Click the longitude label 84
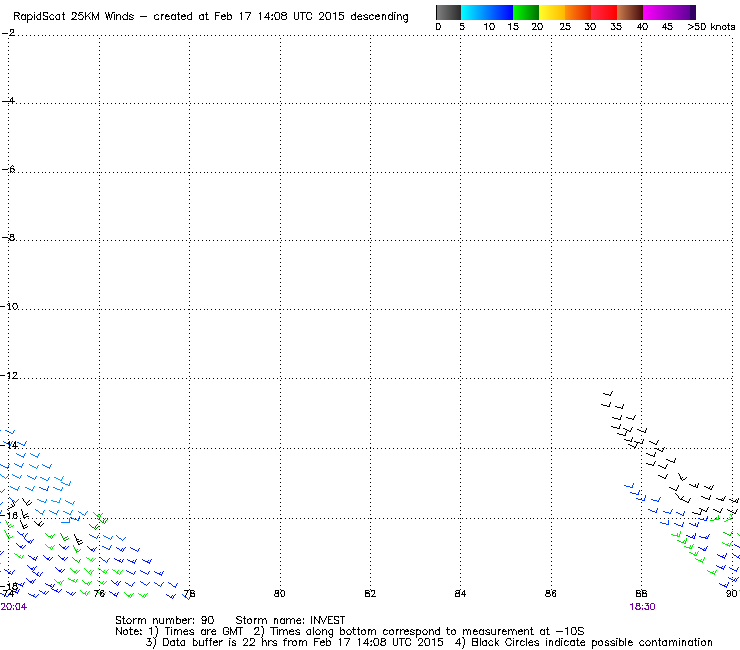 460,593
